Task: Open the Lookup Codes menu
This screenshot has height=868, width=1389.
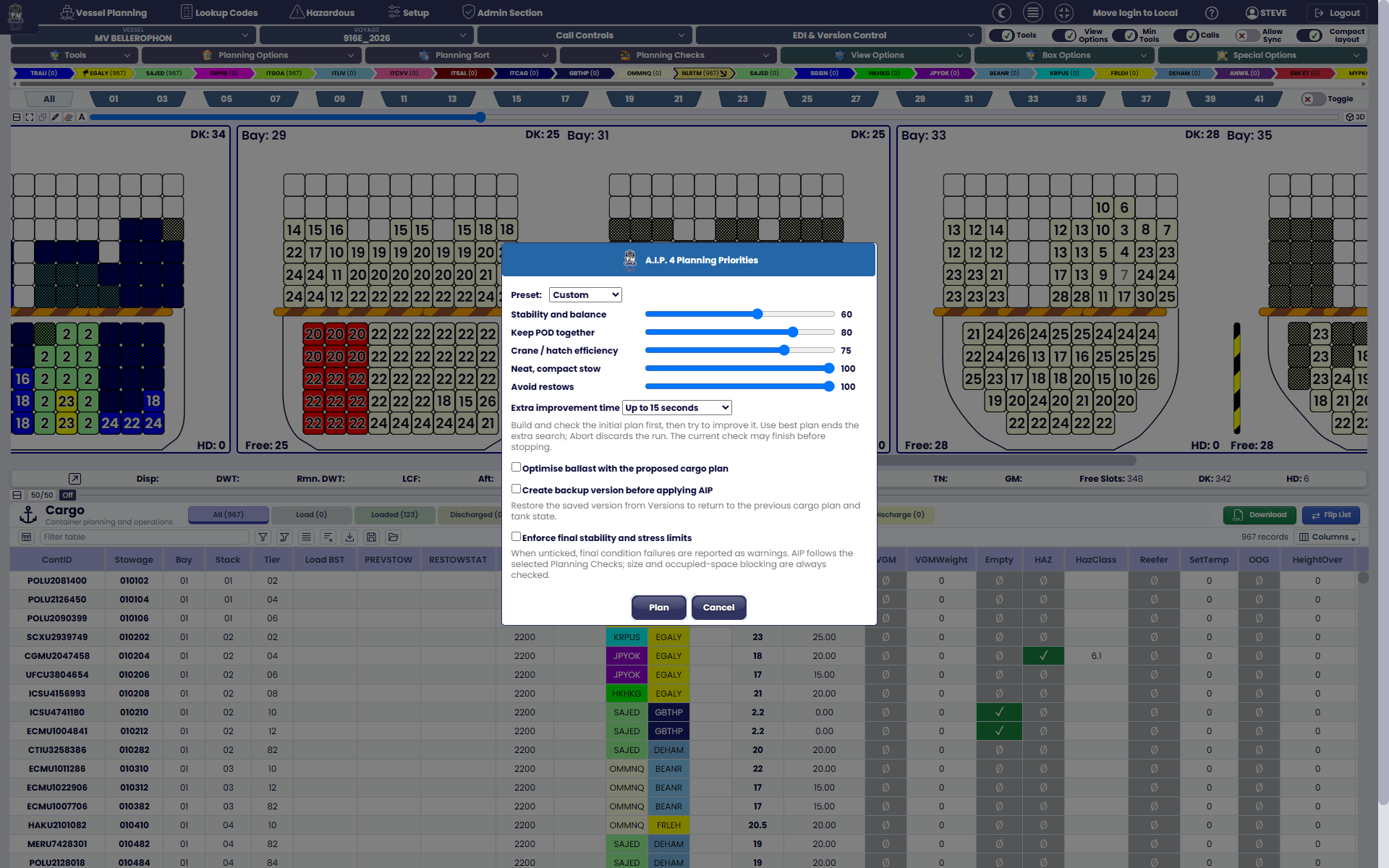Action: [218, 13]
